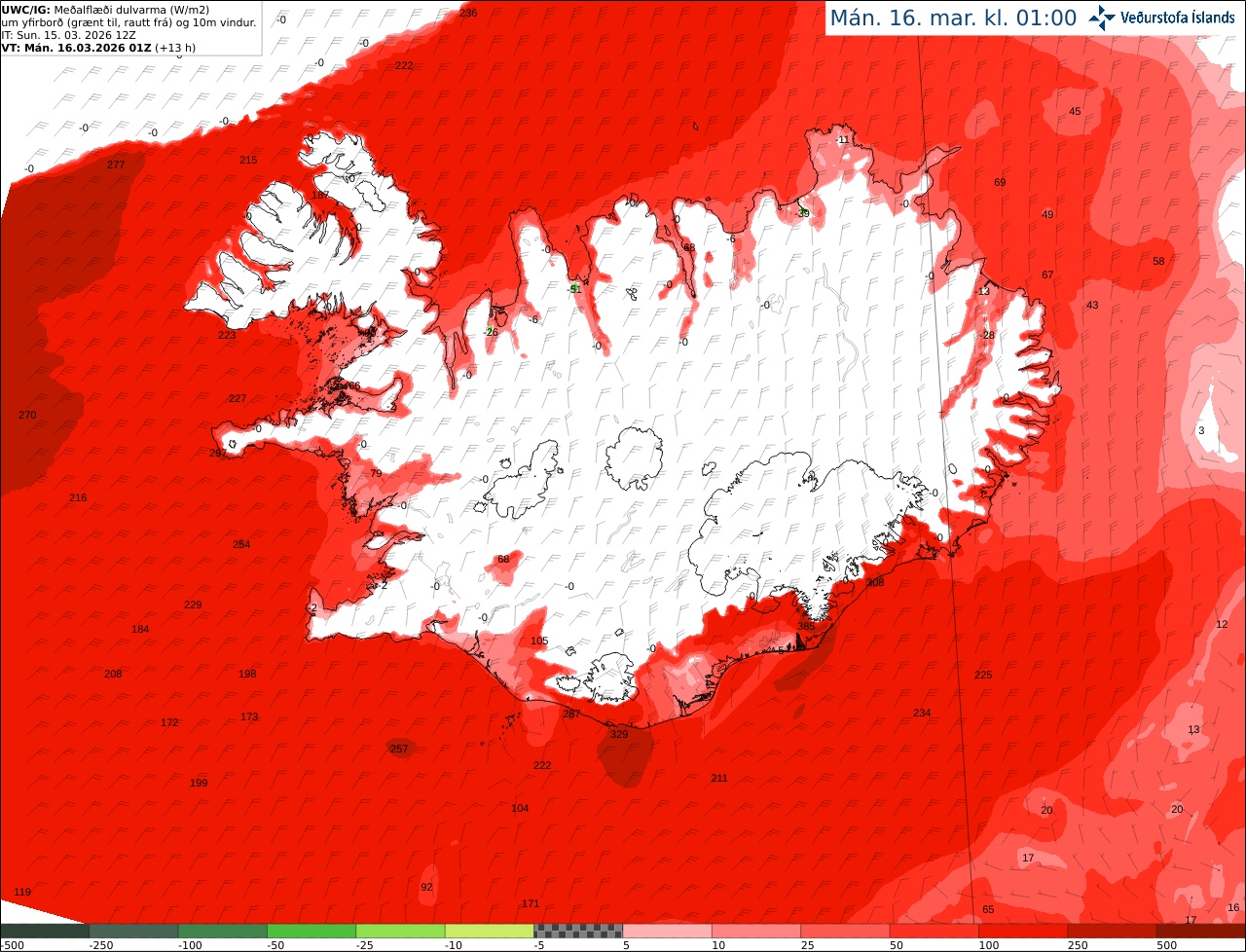Screen dimensions: 1246x952
Task: Click the map value 234 in the southeast sea
Action: [922, 713]
